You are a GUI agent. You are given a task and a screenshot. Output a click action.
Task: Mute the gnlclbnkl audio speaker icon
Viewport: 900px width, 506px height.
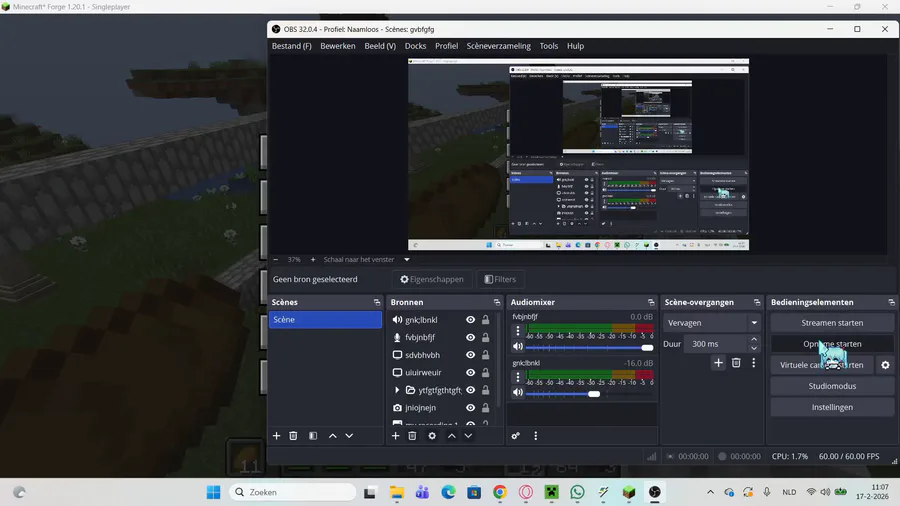click(x=518, y=392)
